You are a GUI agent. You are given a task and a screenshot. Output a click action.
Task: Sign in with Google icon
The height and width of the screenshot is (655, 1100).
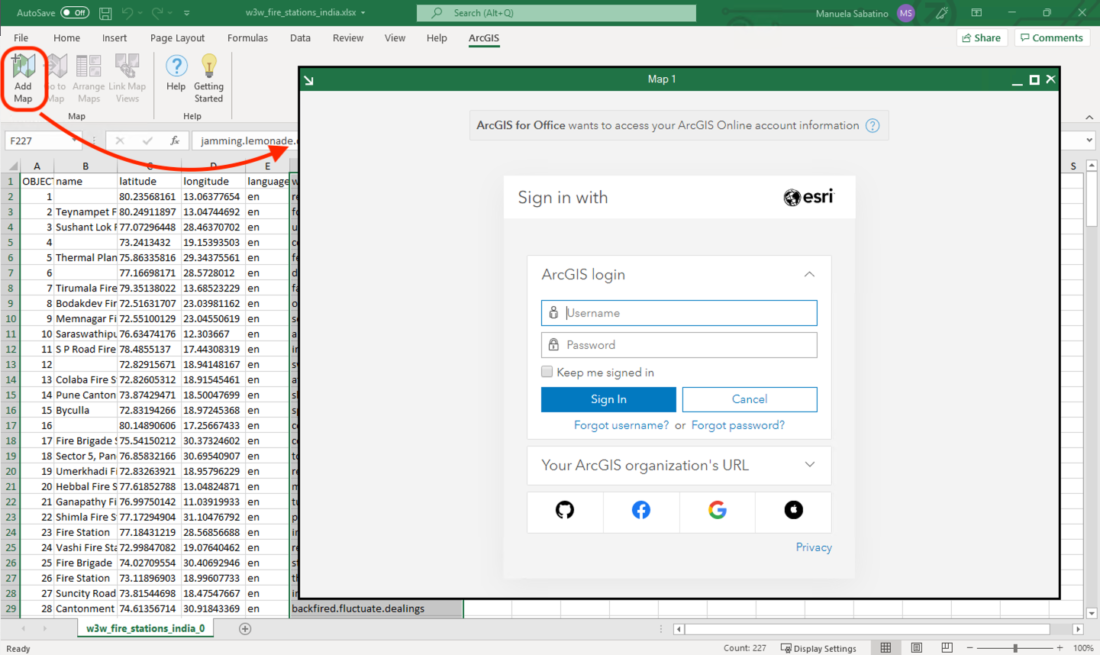717,510
